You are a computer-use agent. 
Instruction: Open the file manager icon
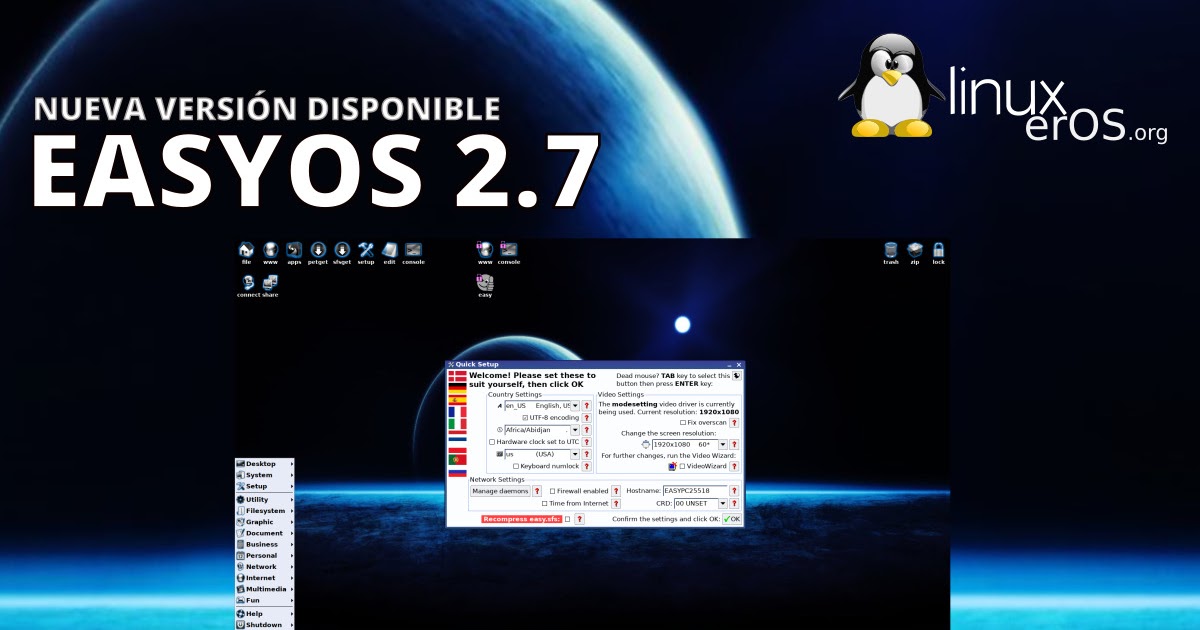click(246, 250)
